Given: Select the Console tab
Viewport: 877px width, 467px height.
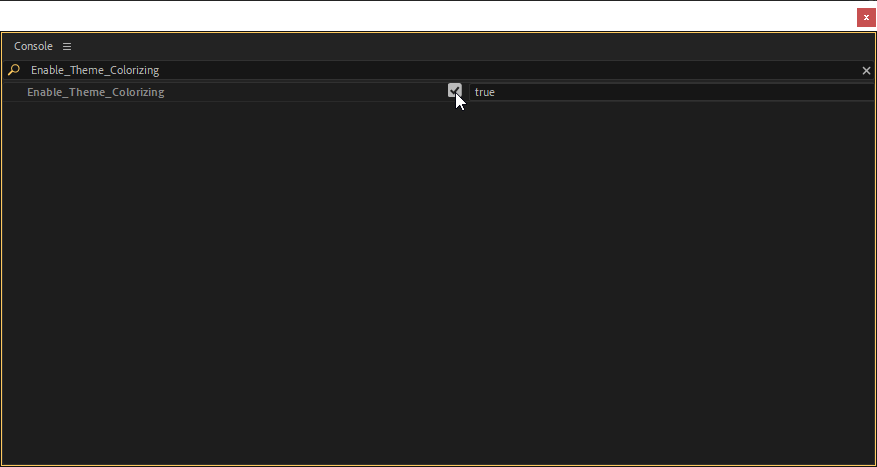Looking at the screenshot, I should click(x=34, y=46).
